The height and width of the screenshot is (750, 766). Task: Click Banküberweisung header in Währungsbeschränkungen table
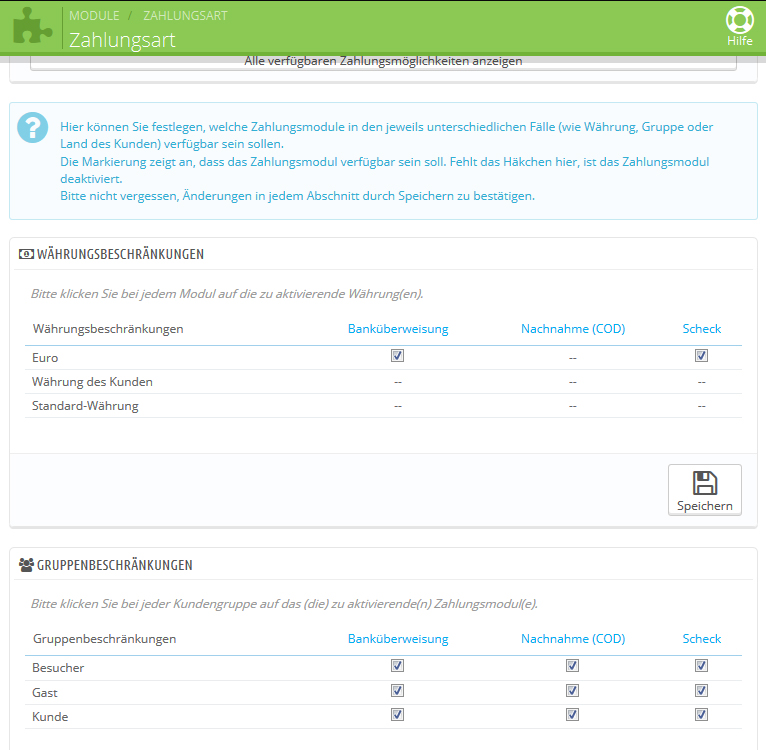pos(398,329)
